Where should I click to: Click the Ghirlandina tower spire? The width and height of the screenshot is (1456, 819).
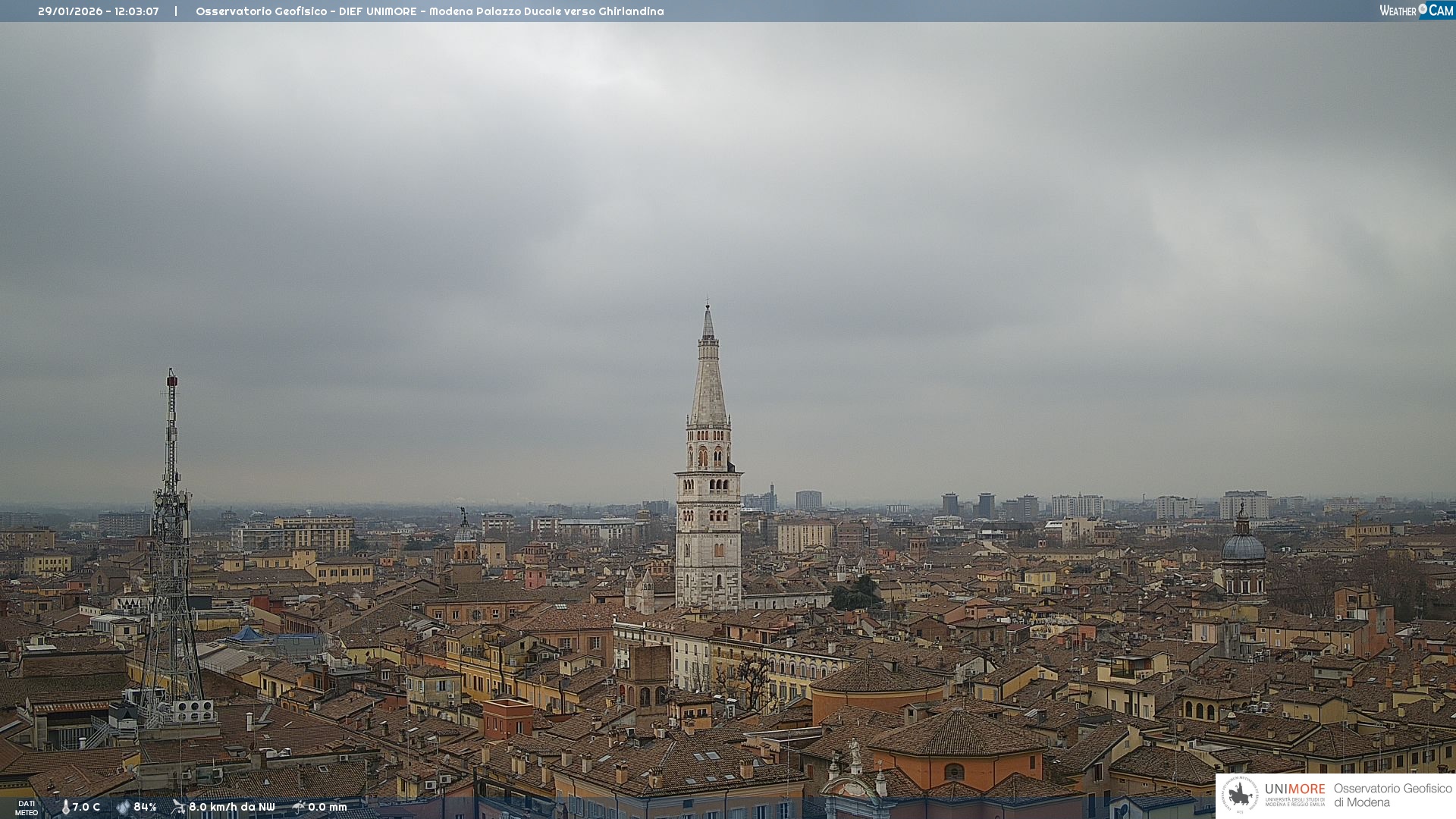tap(708, 372)
